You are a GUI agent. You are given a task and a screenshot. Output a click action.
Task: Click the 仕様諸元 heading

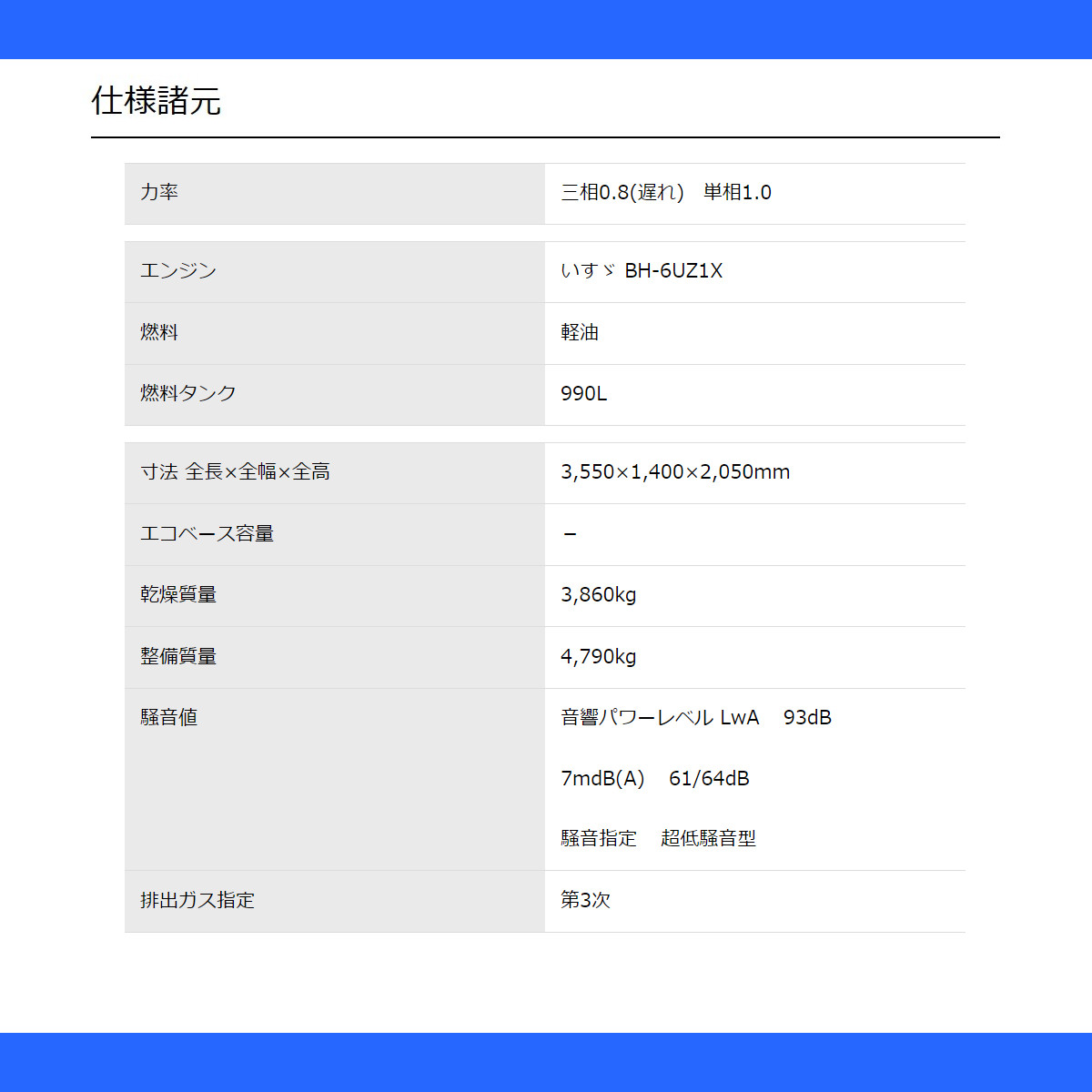pos(156,101)
